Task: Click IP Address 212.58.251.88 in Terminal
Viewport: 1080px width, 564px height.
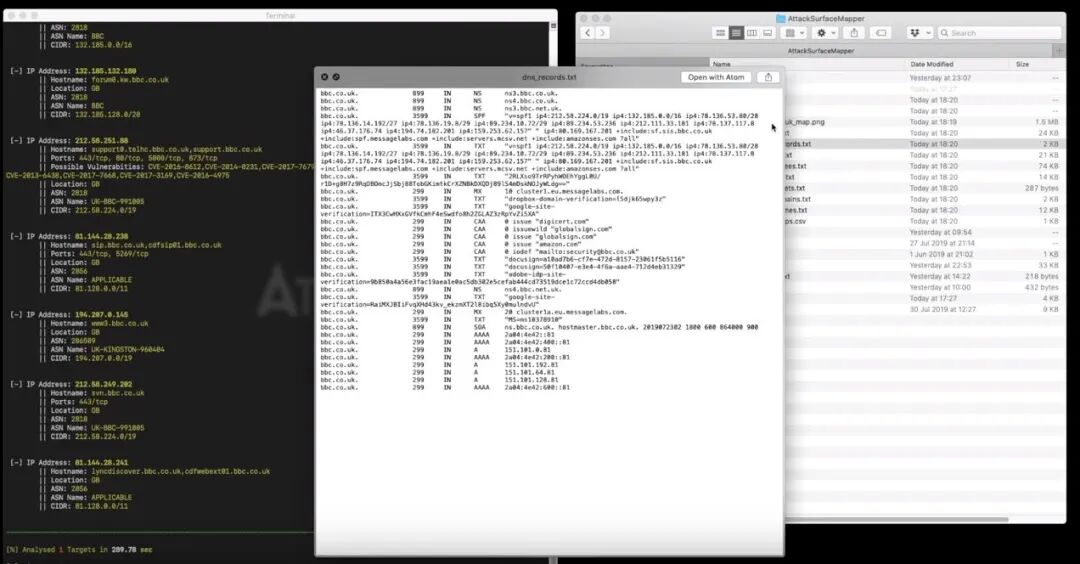Action: [x=101, y=140]
